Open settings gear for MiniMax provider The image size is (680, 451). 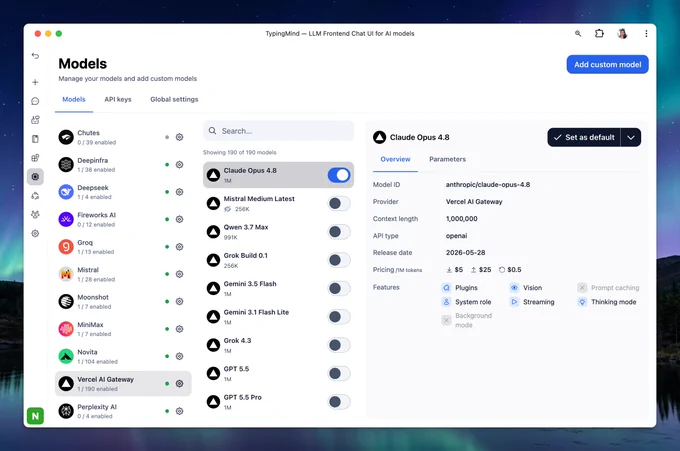(x=180, y=329)
